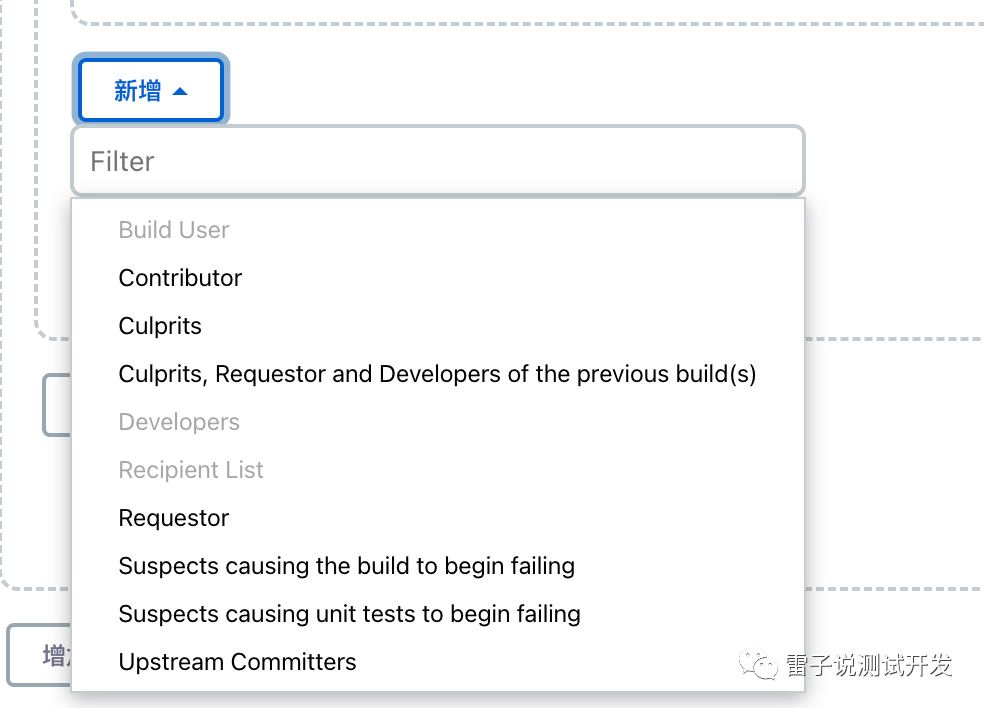The height and width of the screenshot is (708, 984).
Task: Click the 新增 dropdown button
Action: tap(150, 91)
